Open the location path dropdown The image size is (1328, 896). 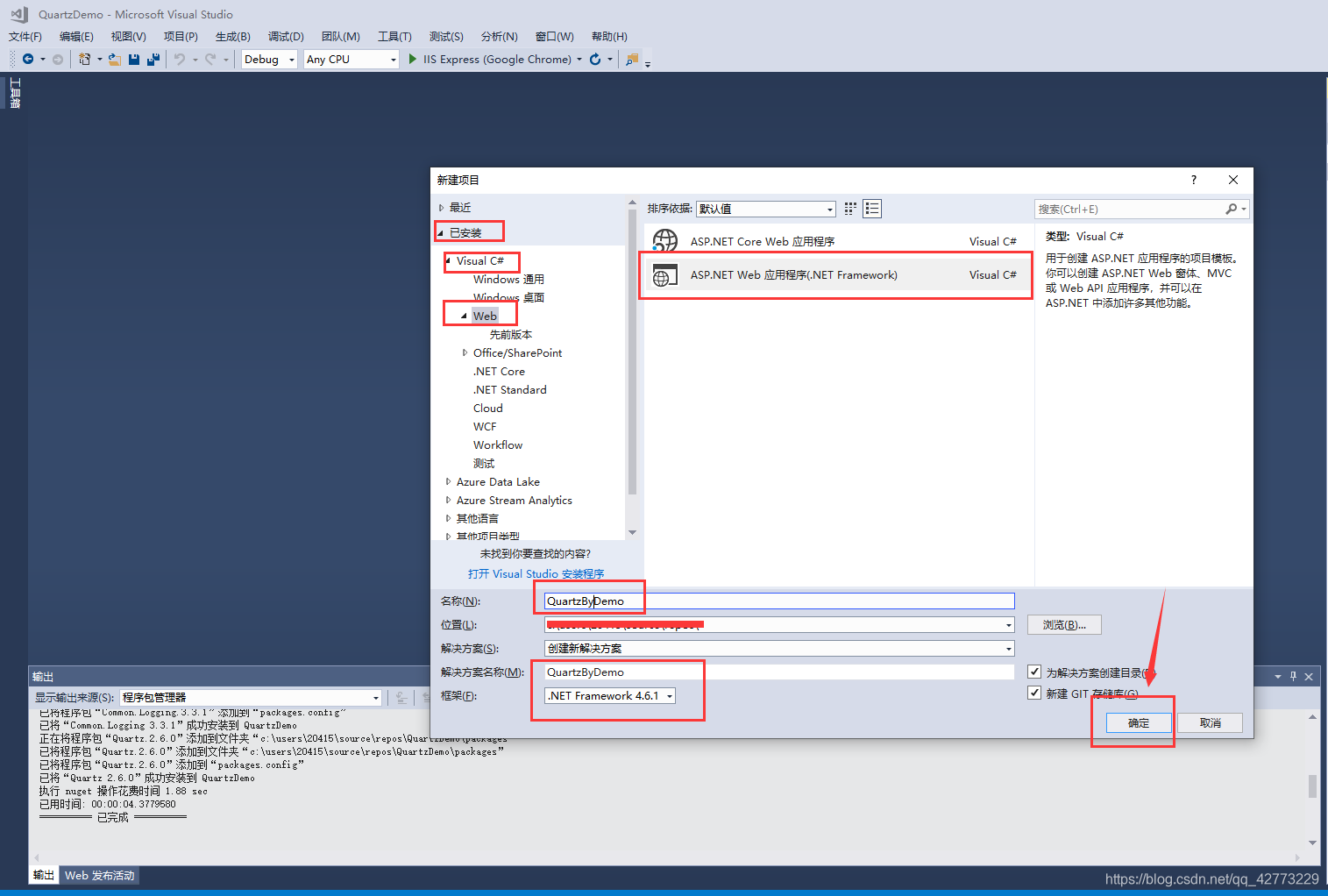(x=1009, y=625)
